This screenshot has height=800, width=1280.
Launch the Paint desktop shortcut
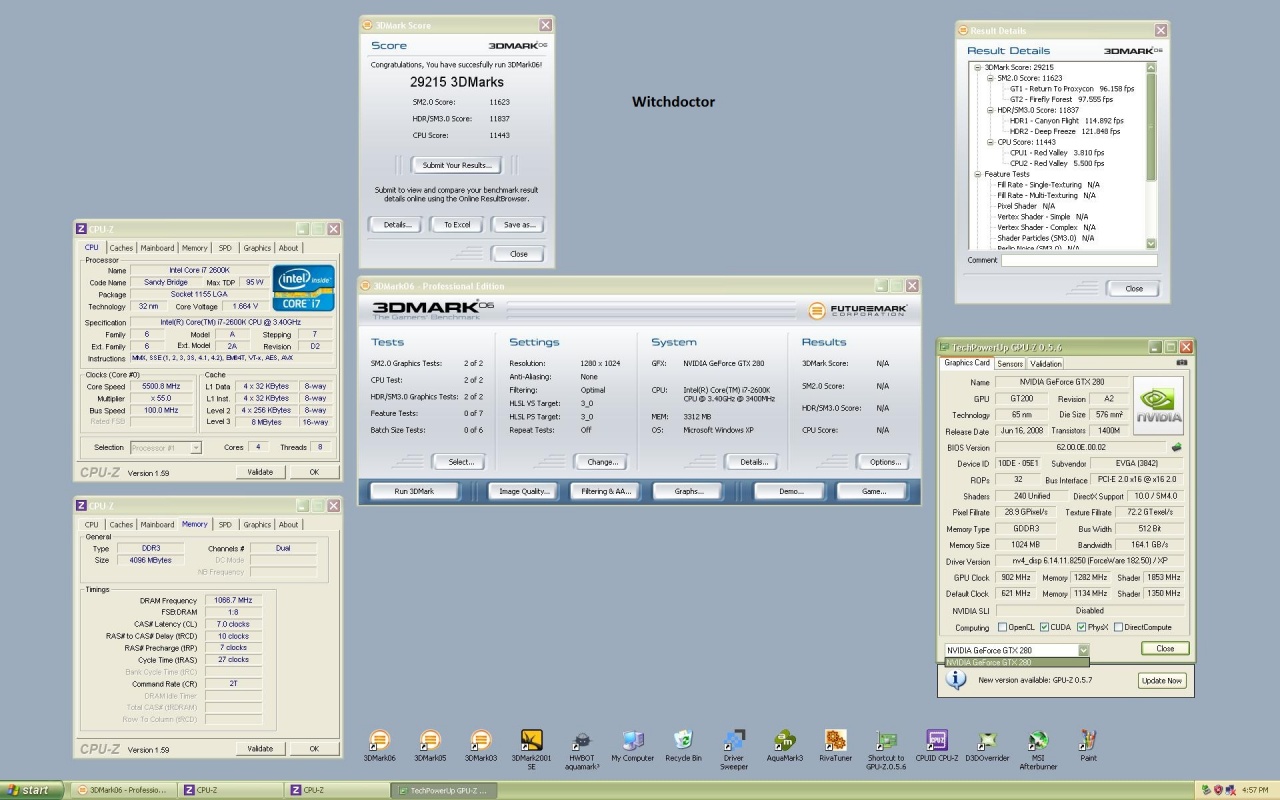pyautogui.click(x=1088, y=741)
